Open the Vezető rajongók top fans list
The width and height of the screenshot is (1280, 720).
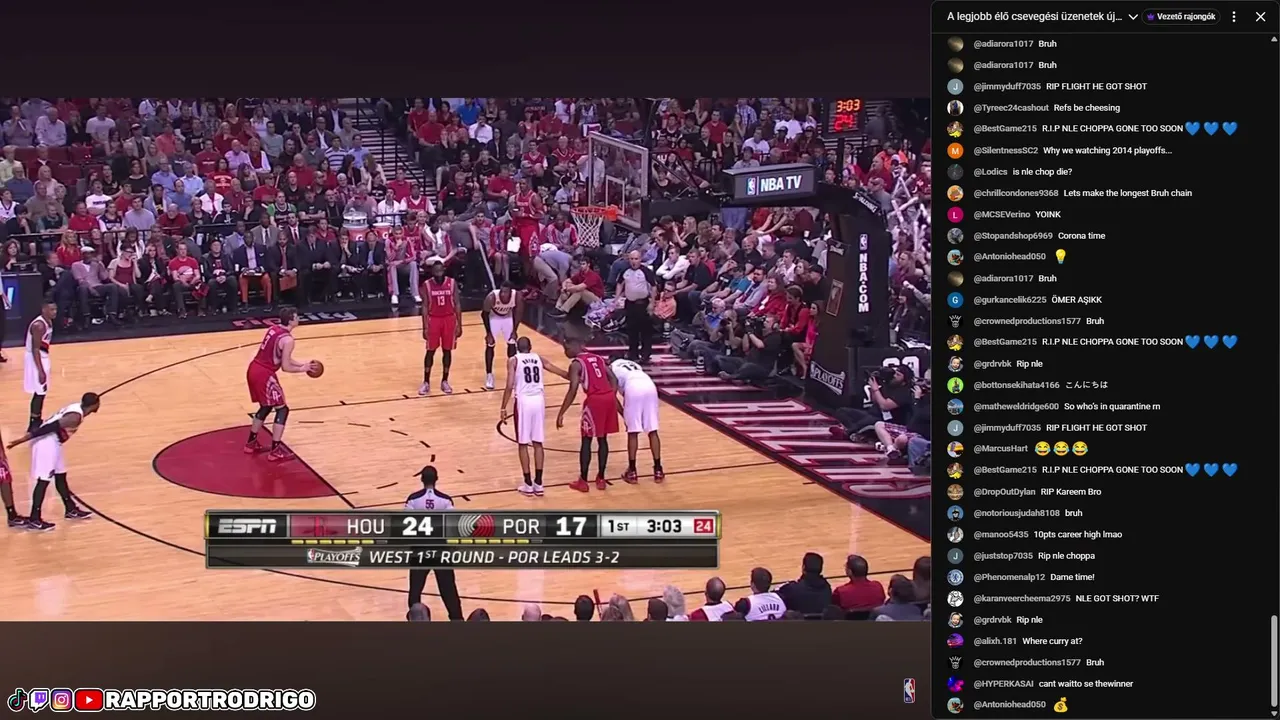(x=1181, y=16)
